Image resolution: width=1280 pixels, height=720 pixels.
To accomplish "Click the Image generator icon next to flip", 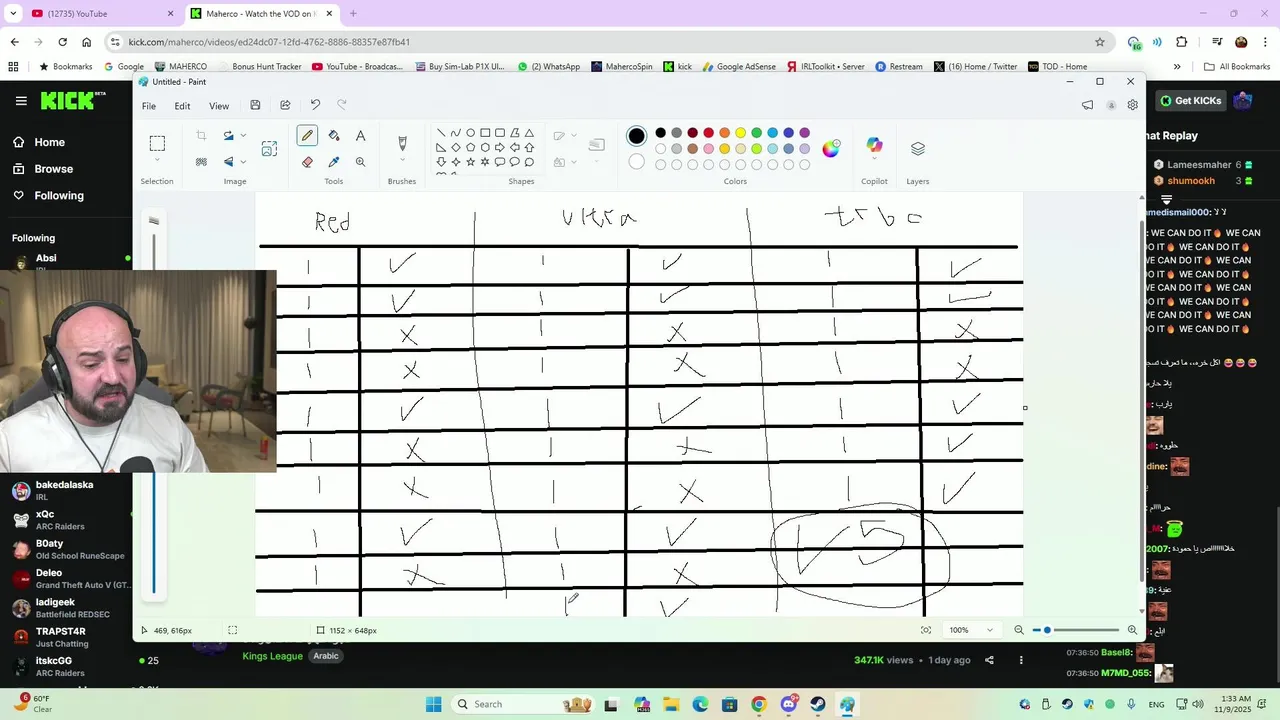I will pos(269,149).
